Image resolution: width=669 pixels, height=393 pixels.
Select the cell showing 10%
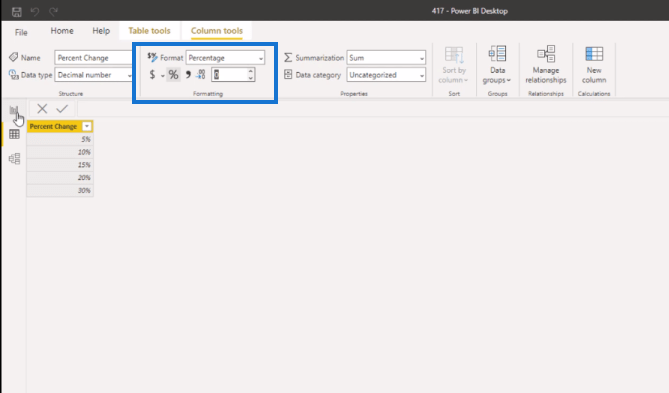[x=60, y=152]
